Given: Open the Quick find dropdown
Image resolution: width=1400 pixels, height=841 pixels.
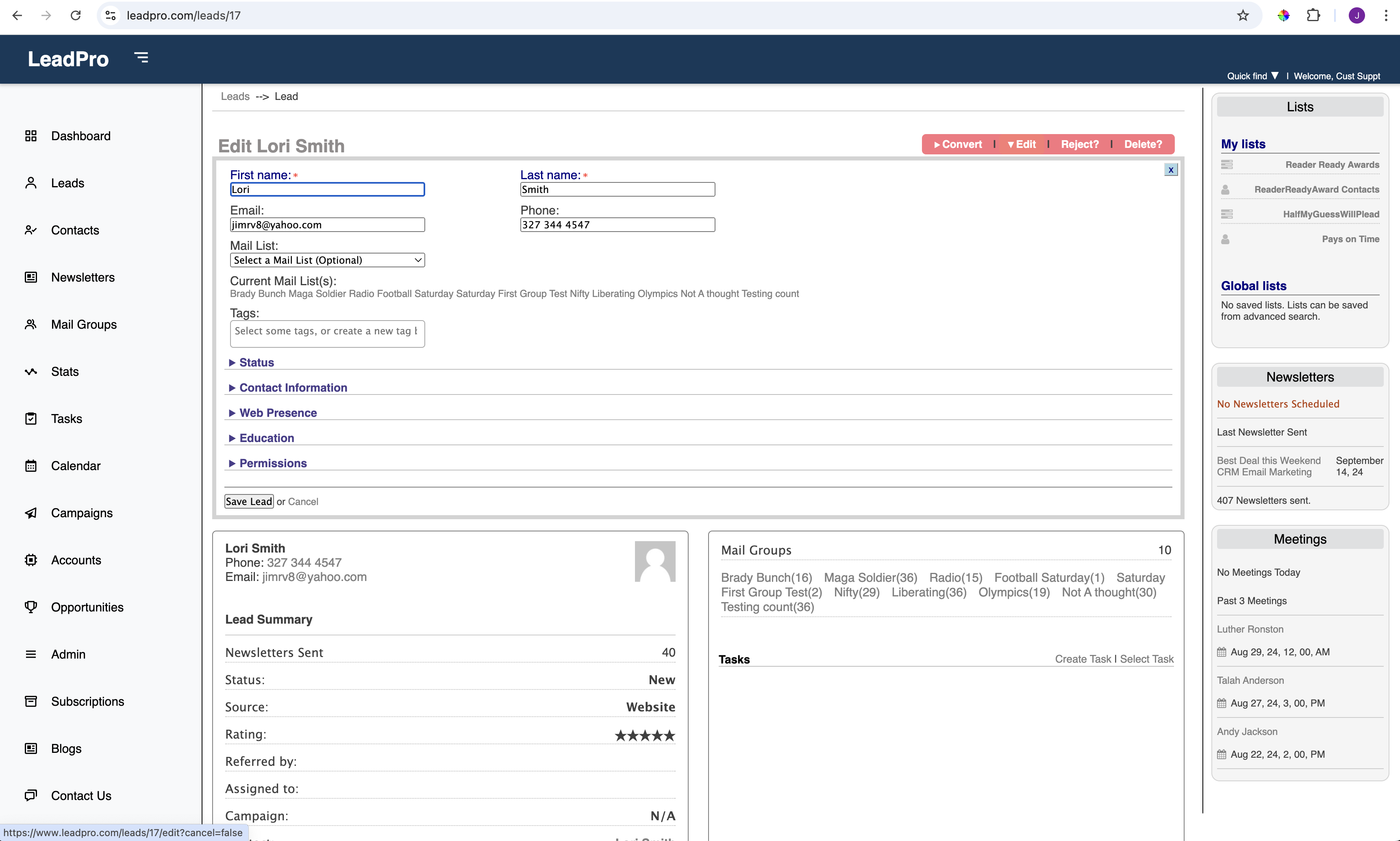Looking at the screenshot, I should [1252, 76].
